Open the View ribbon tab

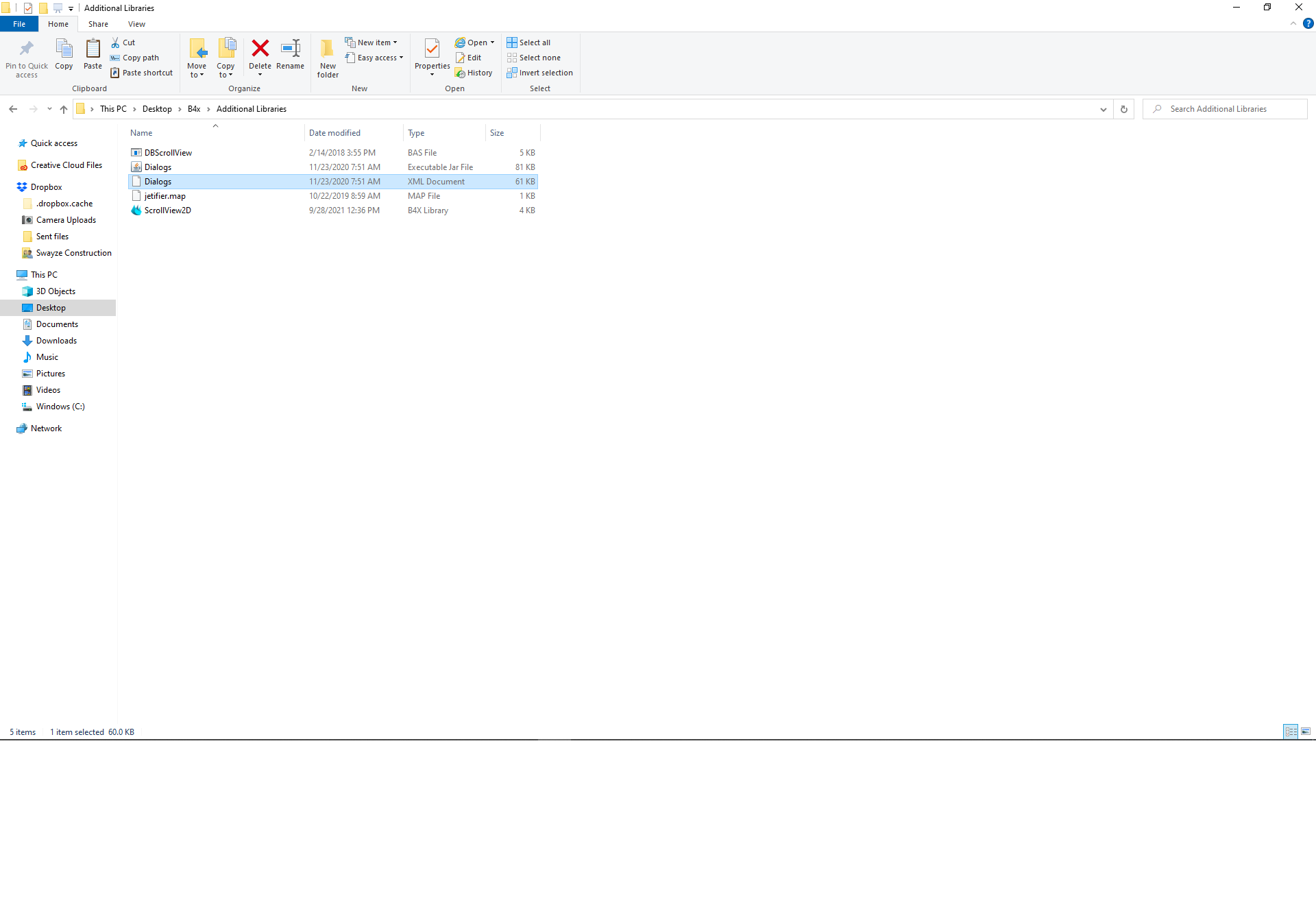(x=136, y=24)
